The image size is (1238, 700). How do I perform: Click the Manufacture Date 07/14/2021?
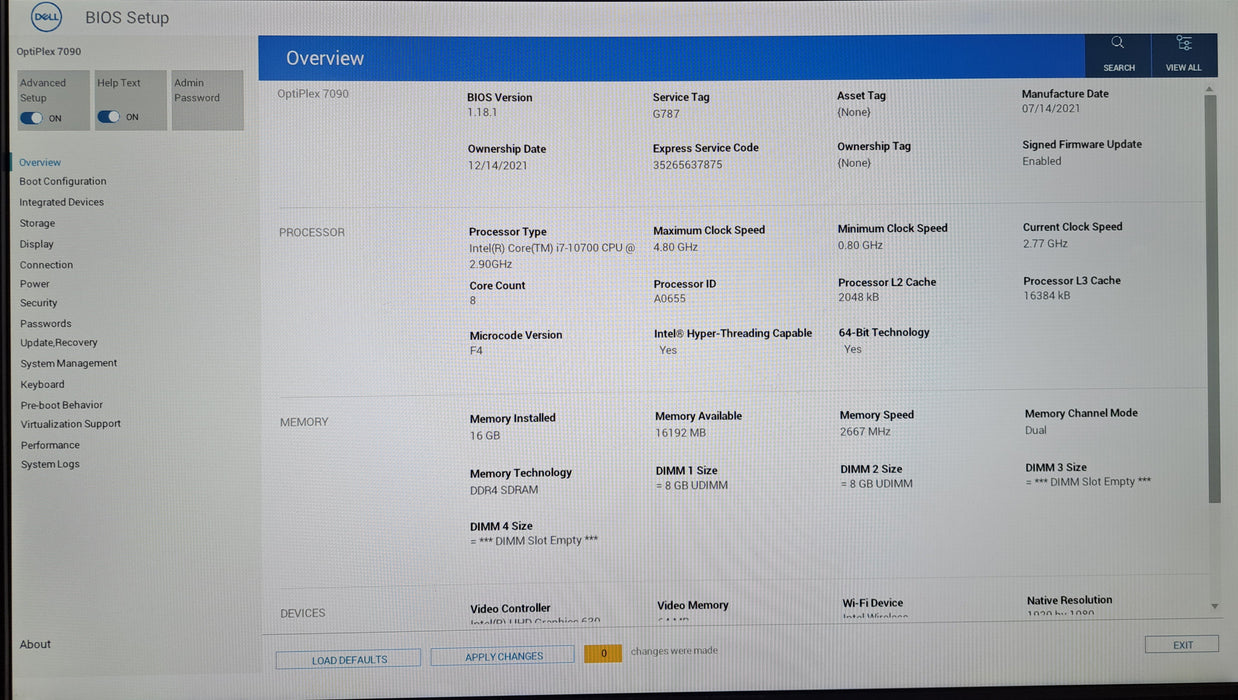1051,108
